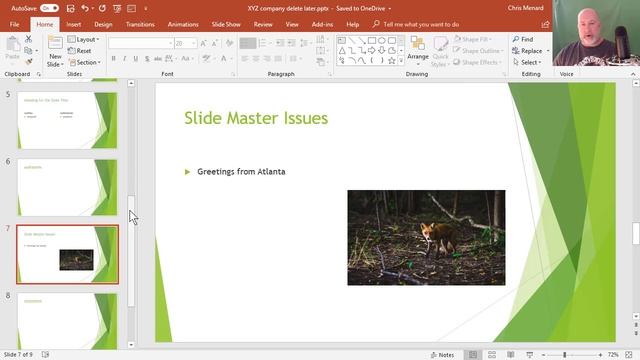640x360 pixels.
Task: Select slide 6 thumbnail
Action: 67,187
